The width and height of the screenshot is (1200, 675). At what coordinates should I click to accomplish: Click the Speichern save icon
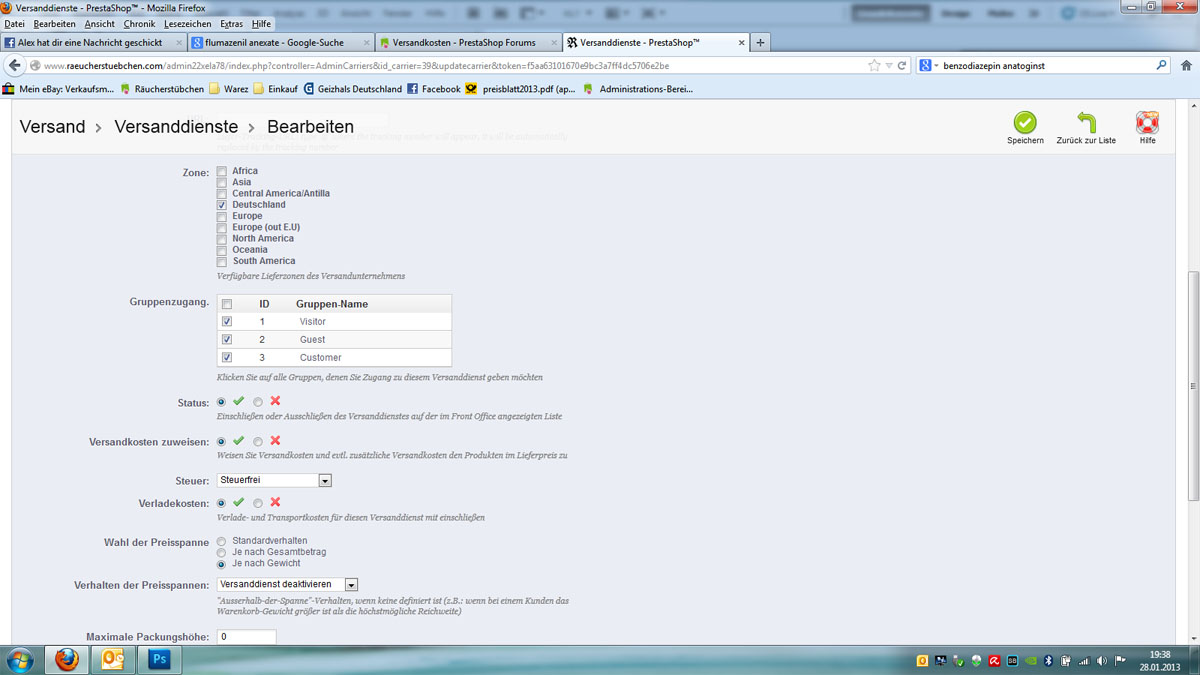pyautogui.click(x=1025, y=122)
